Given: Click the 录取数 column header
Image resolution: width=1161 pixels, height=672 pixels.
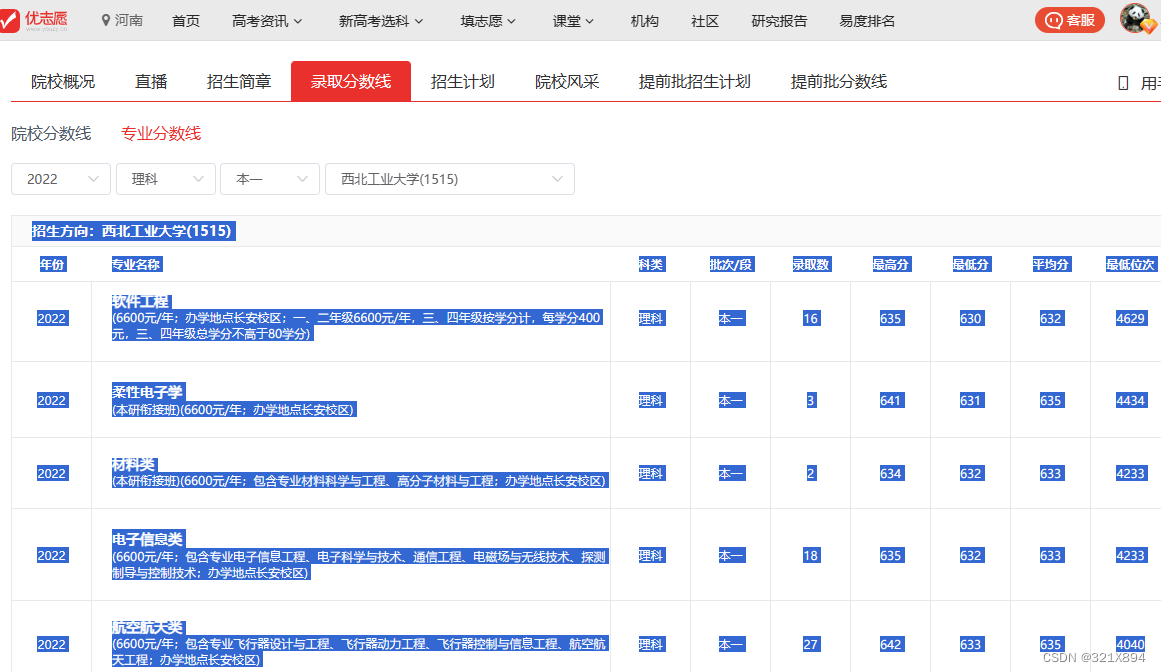Looking at the screenshot, I should pyautogui.click(x=812, y=264).
